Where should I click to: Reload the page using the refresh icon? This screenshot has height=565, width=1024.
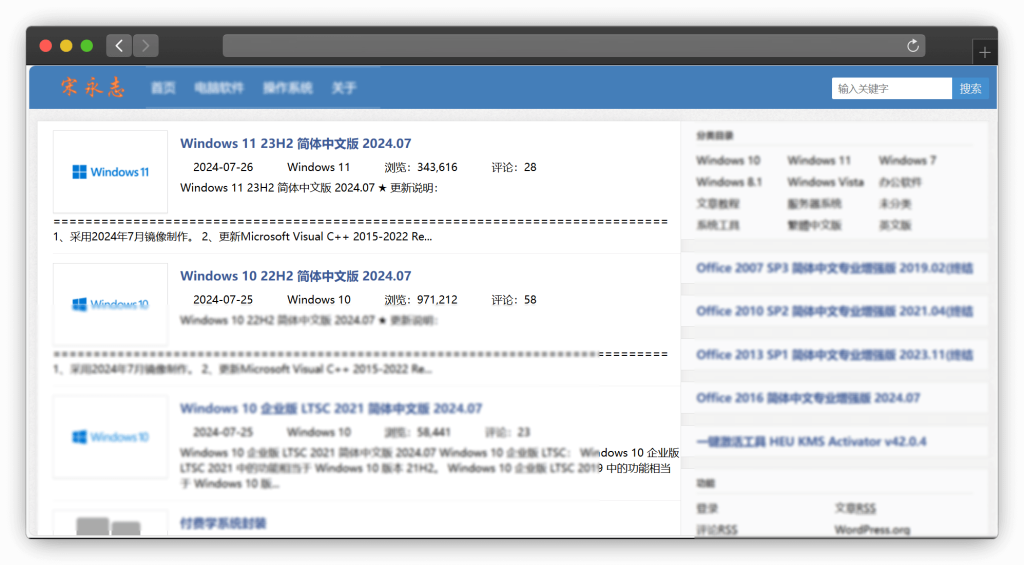click(913, 46)
